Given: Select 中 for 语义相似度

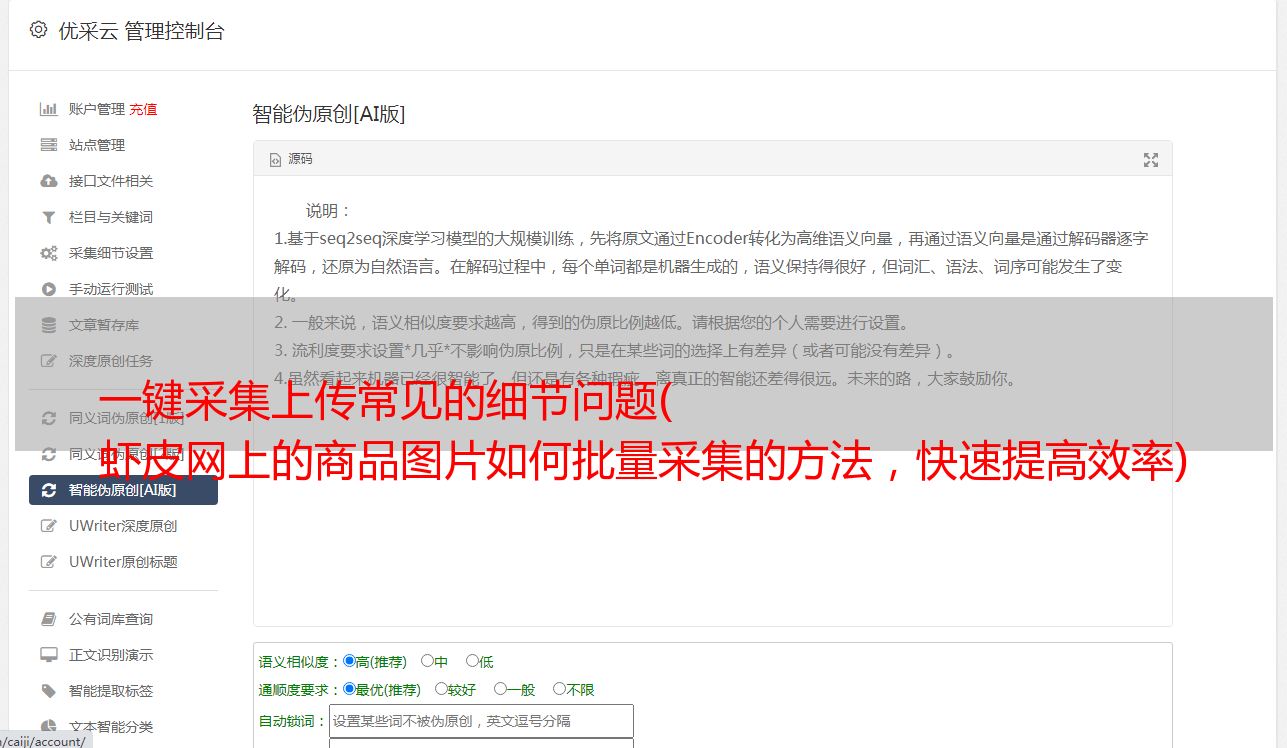Looking at the screenshot, I should [427, 661].
